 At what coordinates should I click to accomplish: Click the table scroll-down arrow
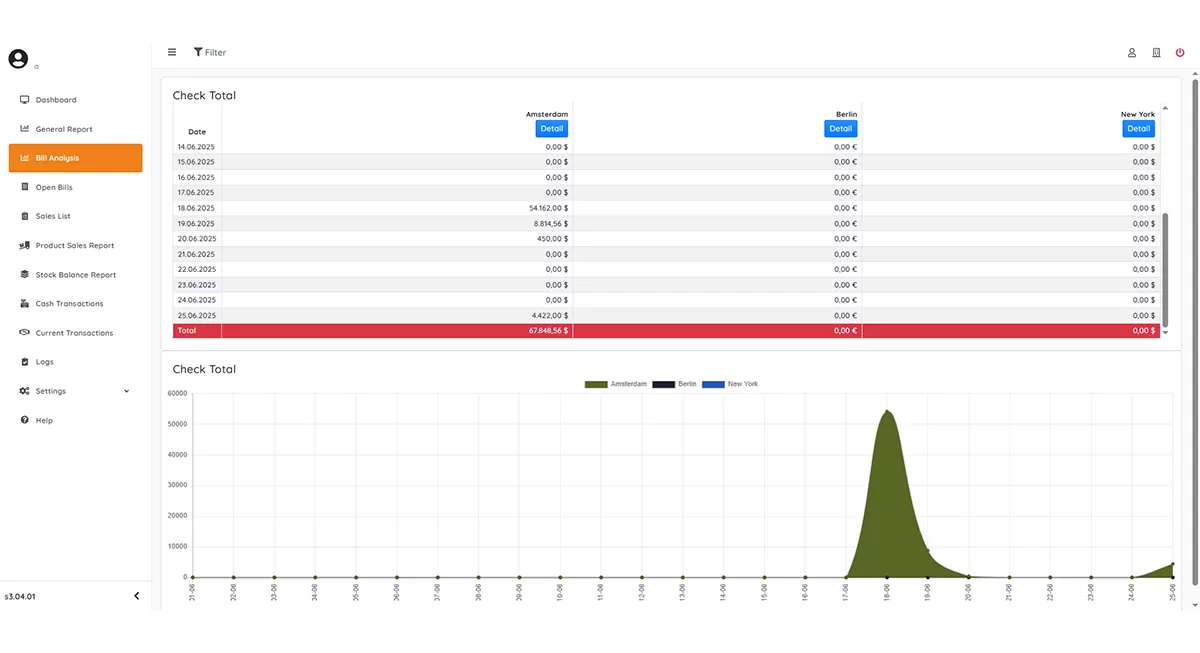click(1165, 332)
